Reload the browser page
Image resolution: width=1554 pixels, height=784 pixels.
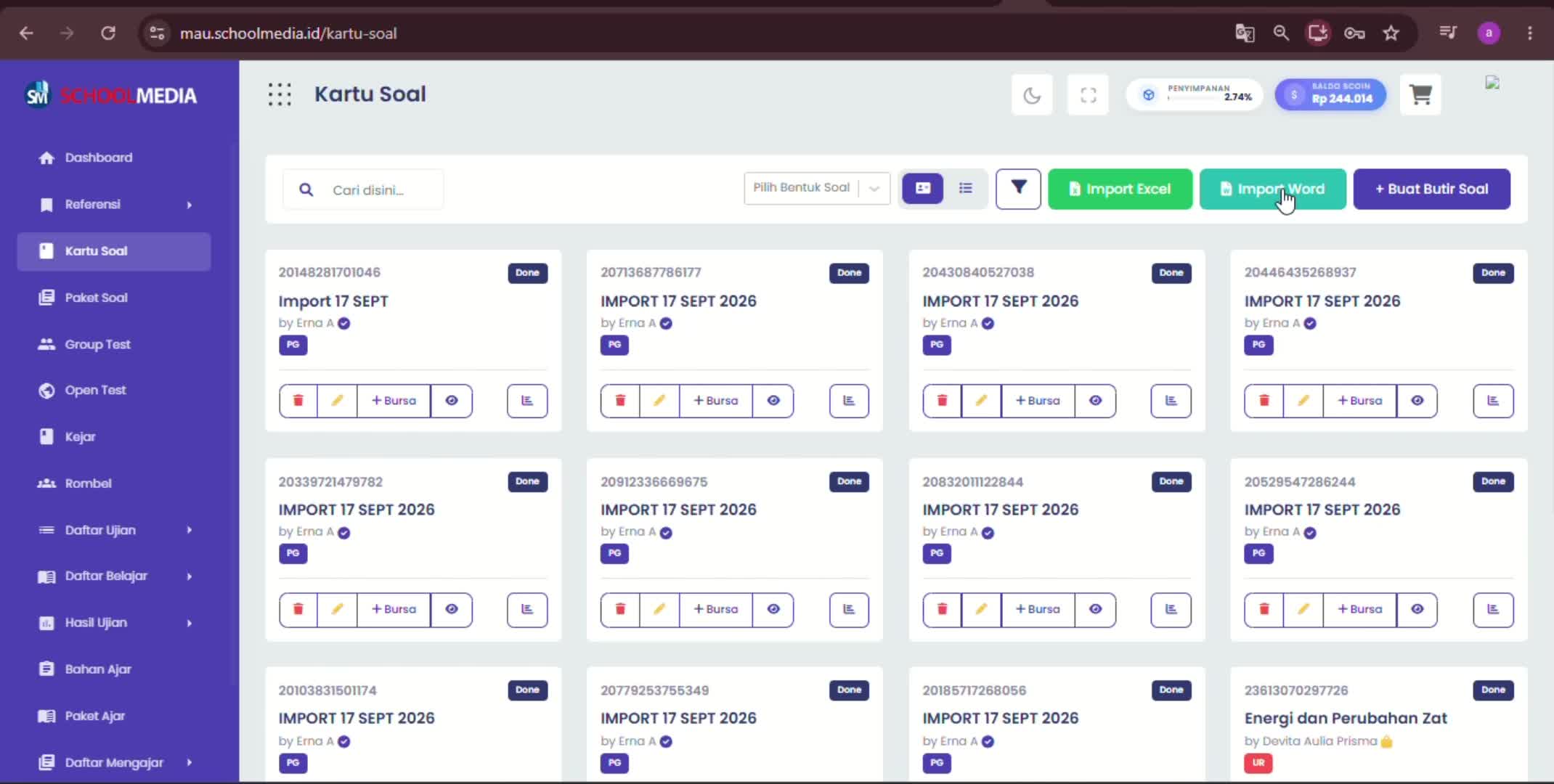click(x=108, y=33)
